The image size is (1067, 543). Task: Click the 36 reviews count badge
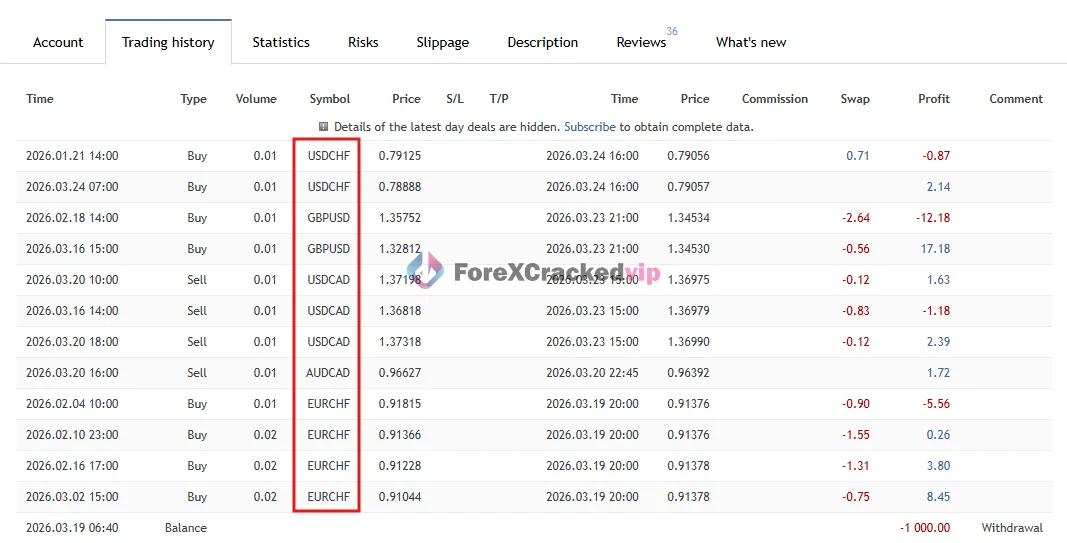pos(672,31)
